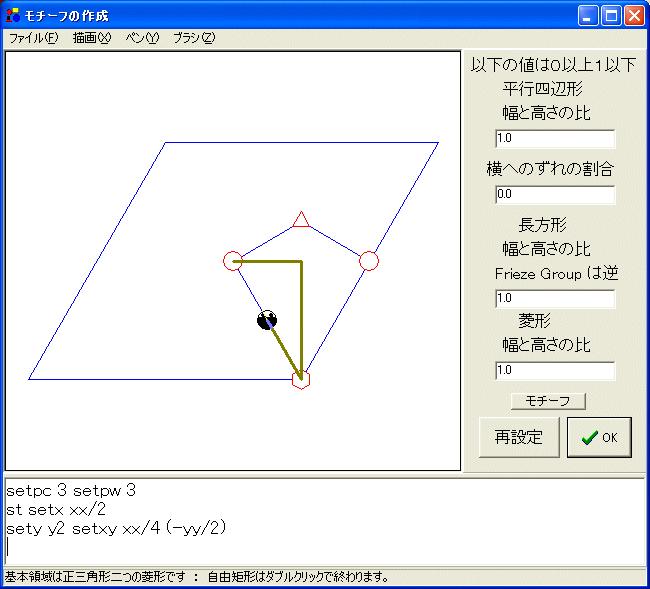Image resolution: width=650 pixels, height=589 pixels.
Task: Click the right red circle marker
Action: click(x=369, y=261)
